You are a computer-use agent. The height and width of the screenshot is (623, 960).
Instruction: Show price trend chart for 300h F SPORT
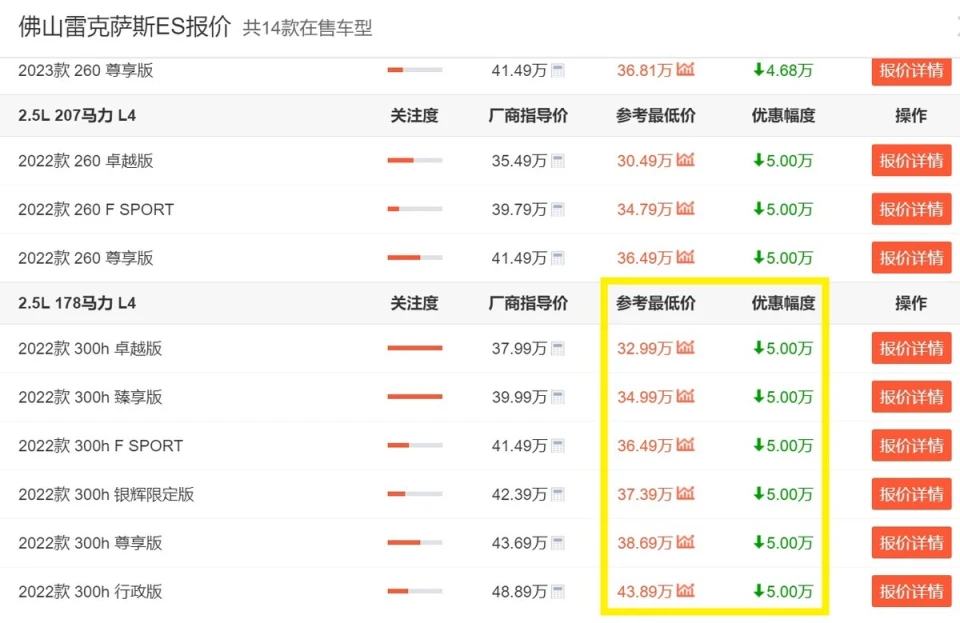tap(686, 444)
